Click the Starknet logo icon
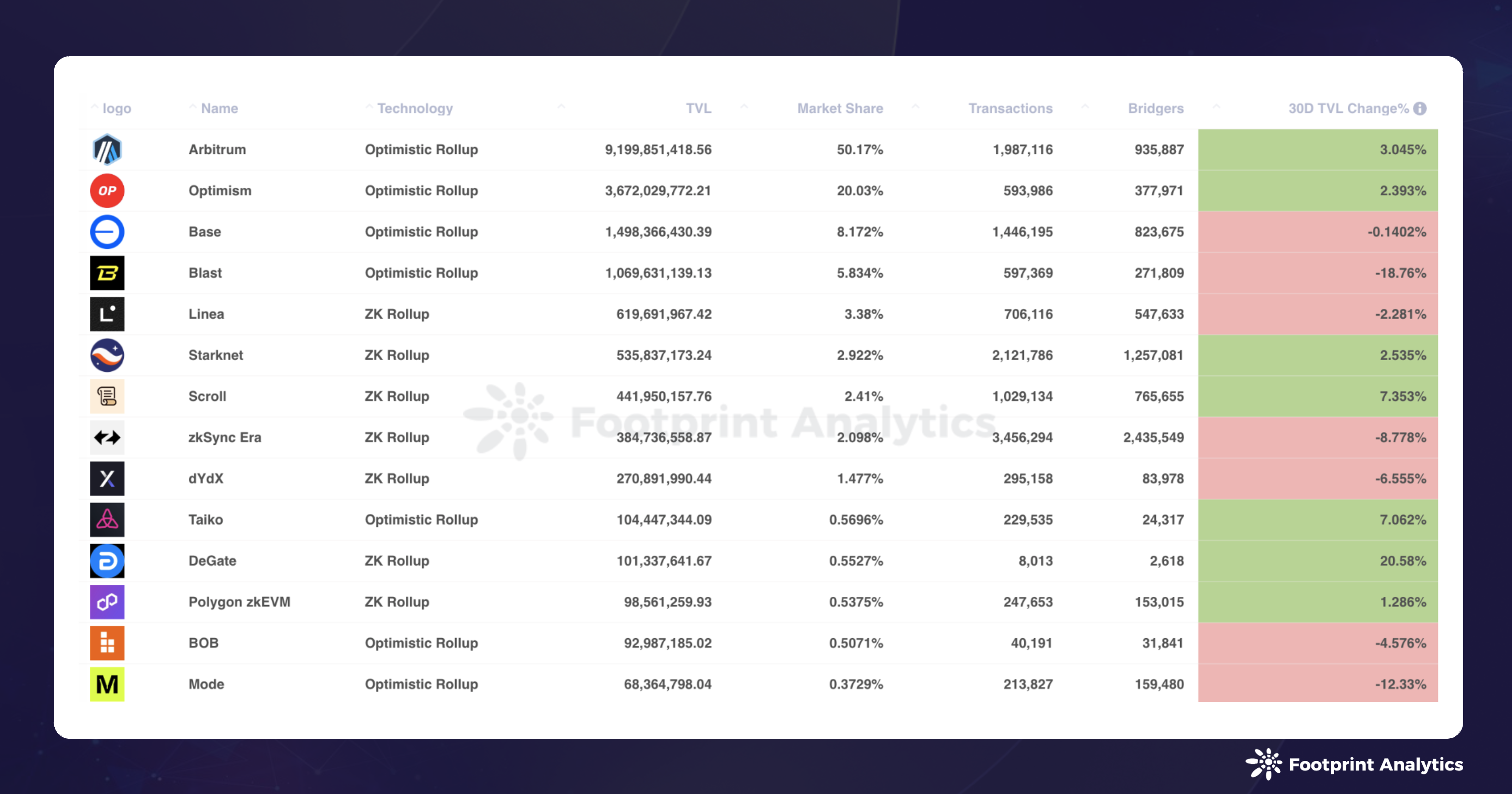This screenshot has height=794, width=1512. tap(107, 355)
